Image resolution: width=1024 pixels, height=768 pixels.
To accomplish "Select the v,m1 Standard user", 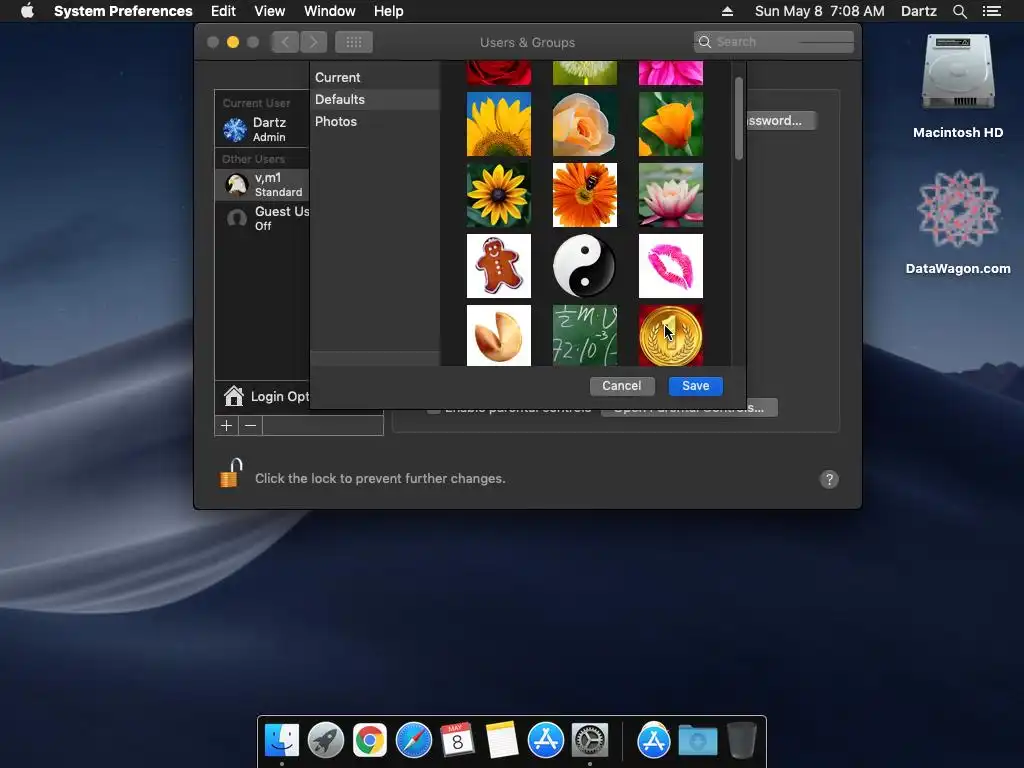I will [x=262, y=184].
